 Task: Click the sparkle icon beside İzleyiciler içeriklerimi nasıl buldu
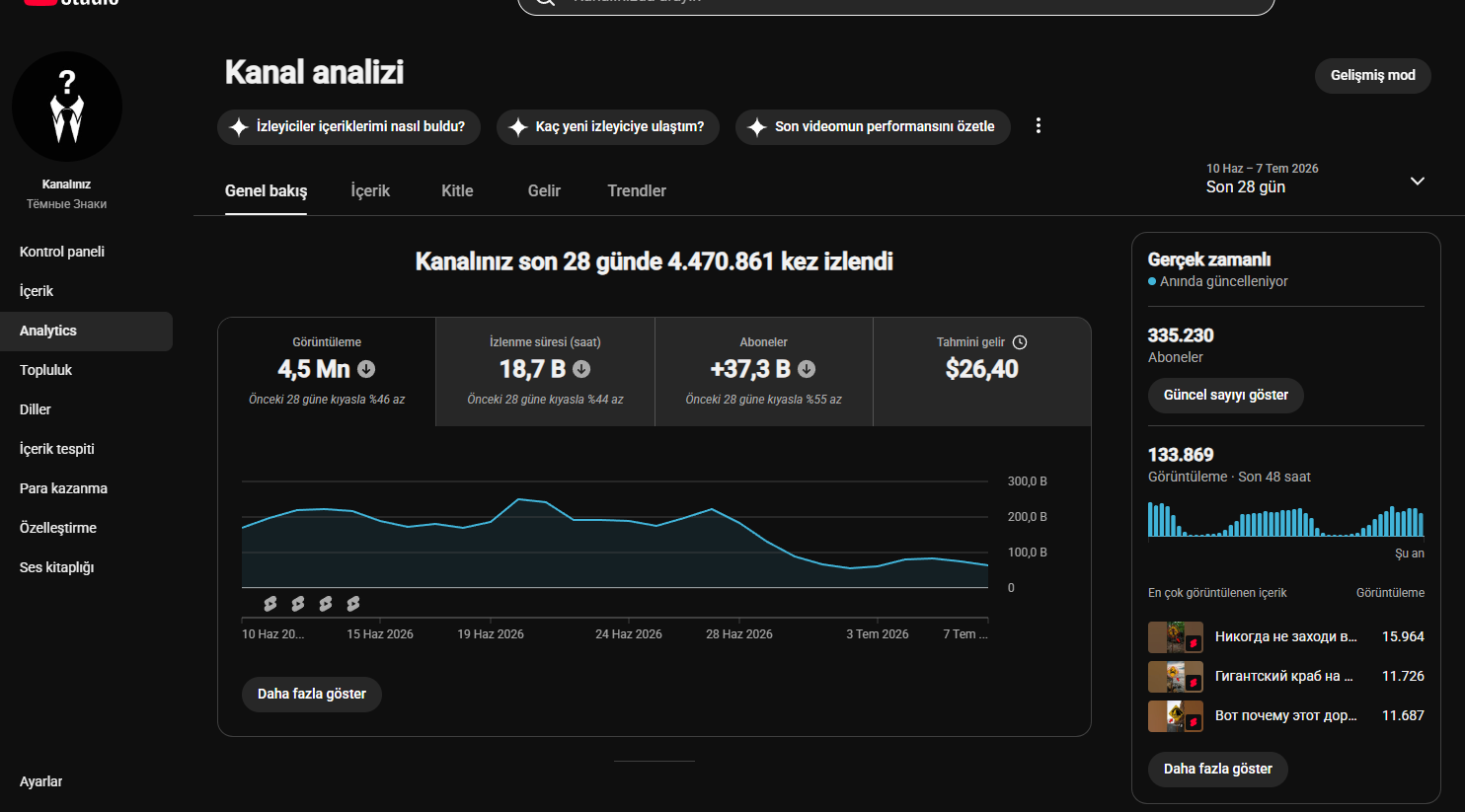coord(239,127)
